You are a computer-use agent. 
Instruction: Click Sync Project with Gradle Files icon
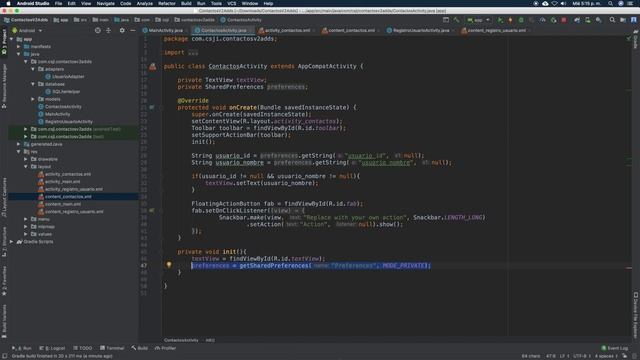click(577, 20)
